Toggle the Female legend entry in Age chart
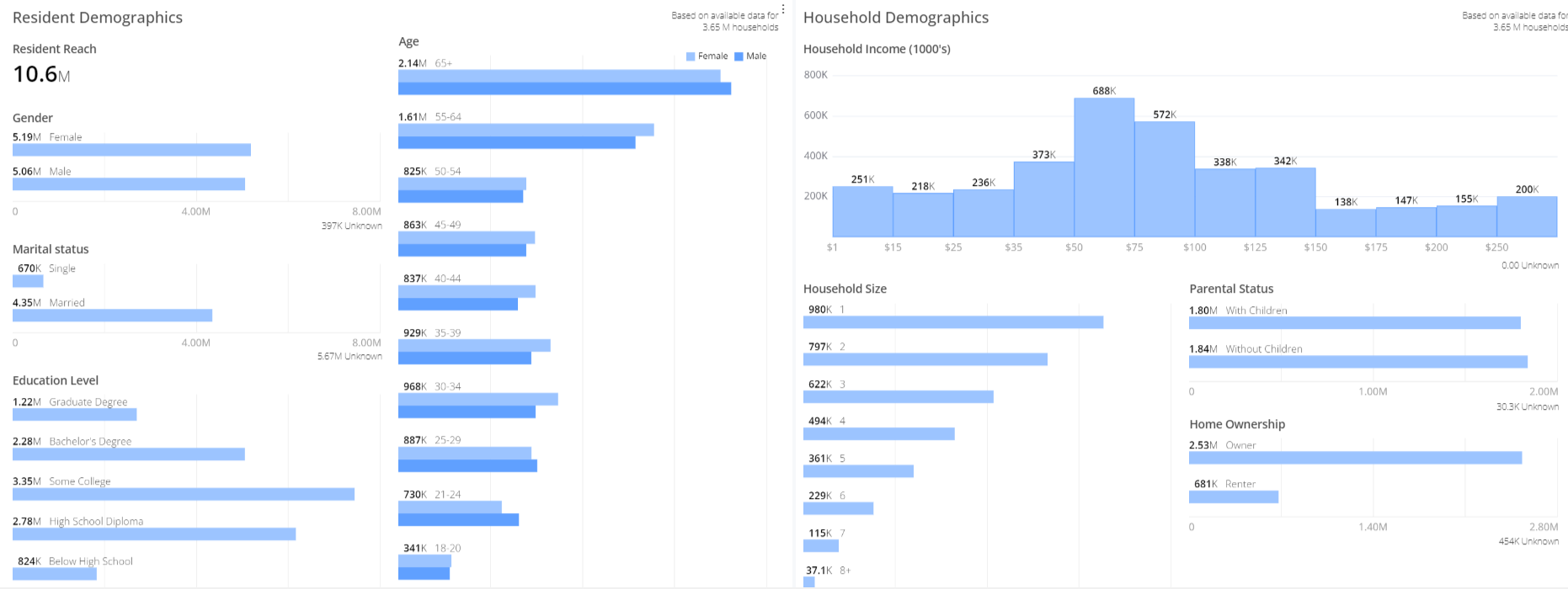The image size is (1568, 589). point(707,56)
